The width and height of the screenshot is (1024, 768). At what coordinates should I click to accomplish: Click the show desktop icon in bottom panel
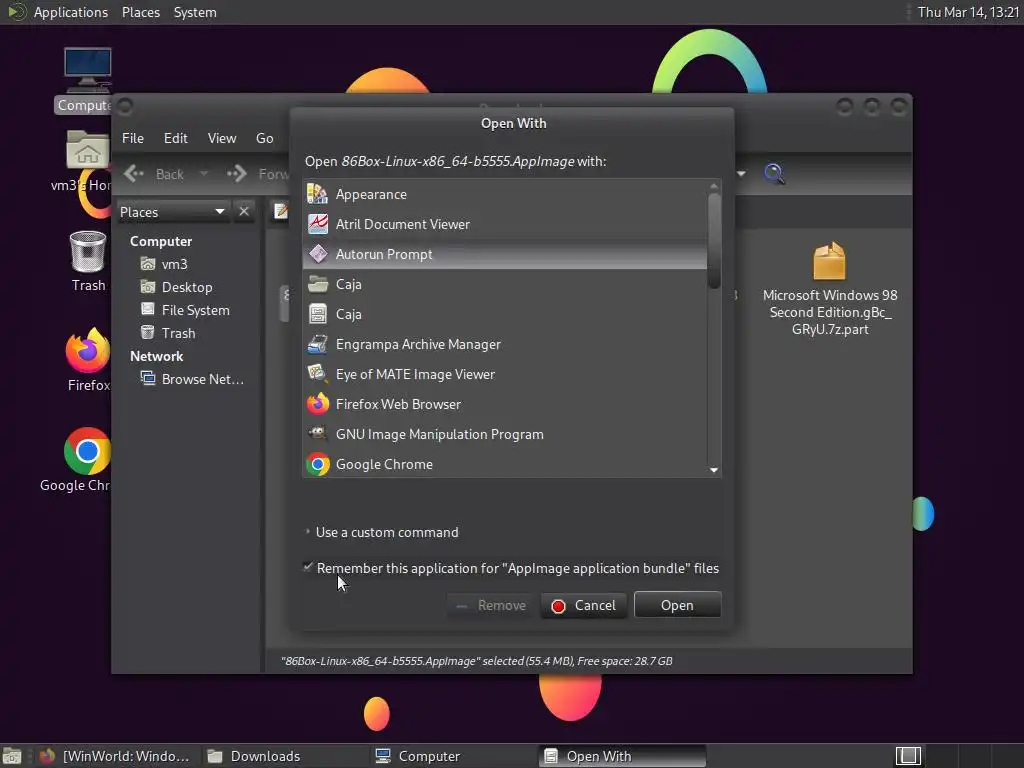12,756
